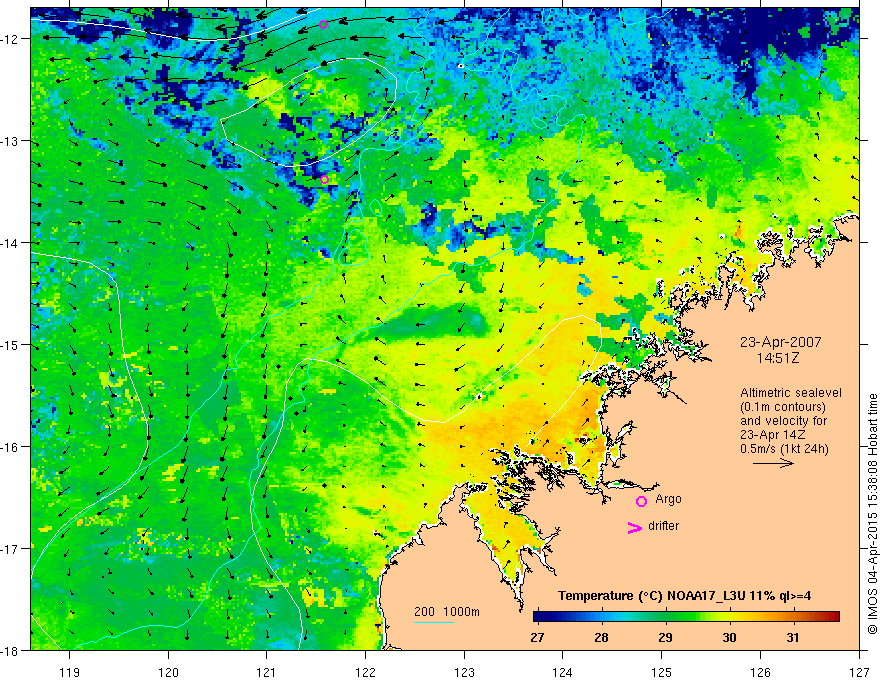
Task: Click the color bar label 30
Action: pos(729,638)
